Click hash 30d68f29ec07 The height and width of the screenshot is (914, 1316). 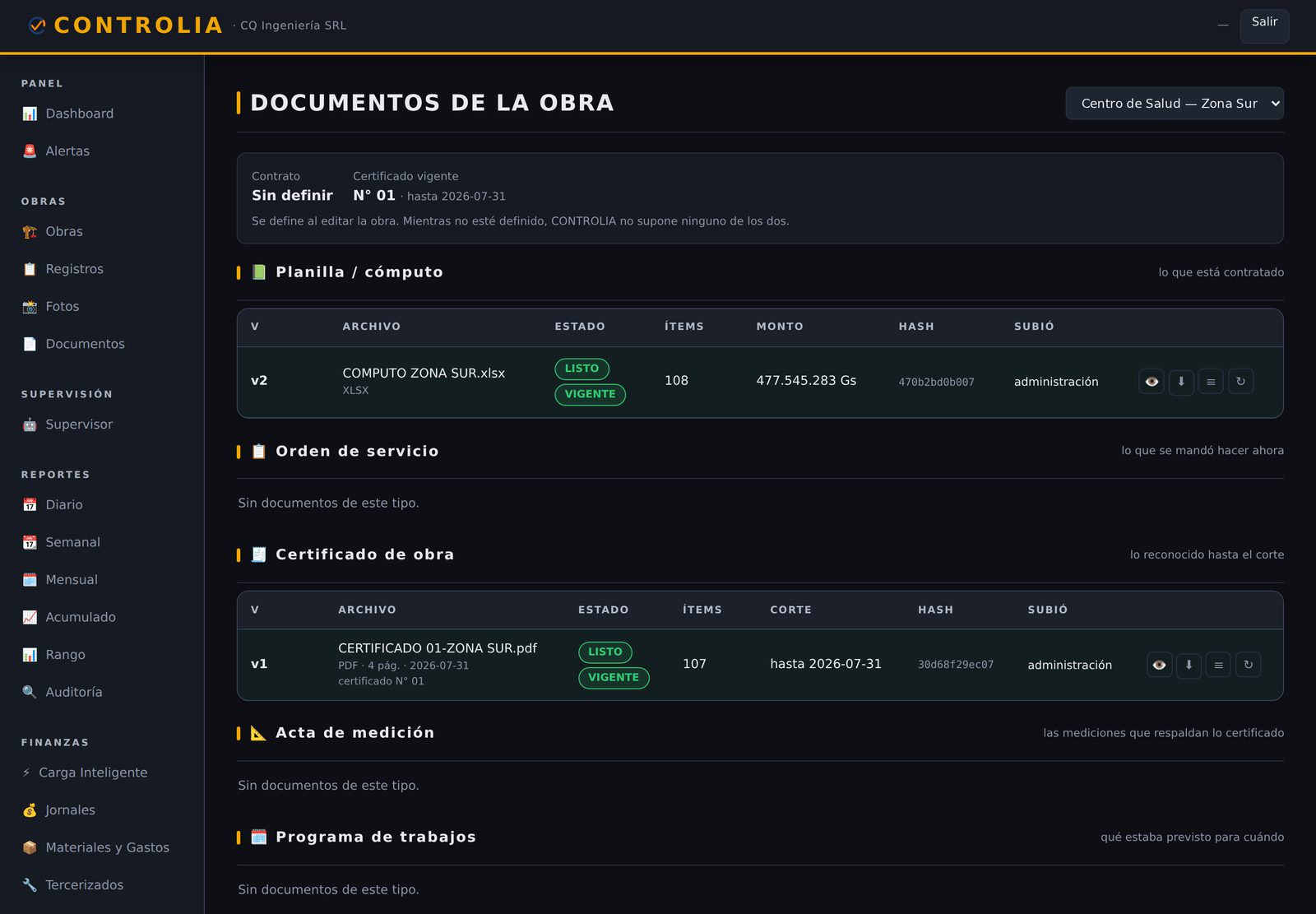coord(956,665)
